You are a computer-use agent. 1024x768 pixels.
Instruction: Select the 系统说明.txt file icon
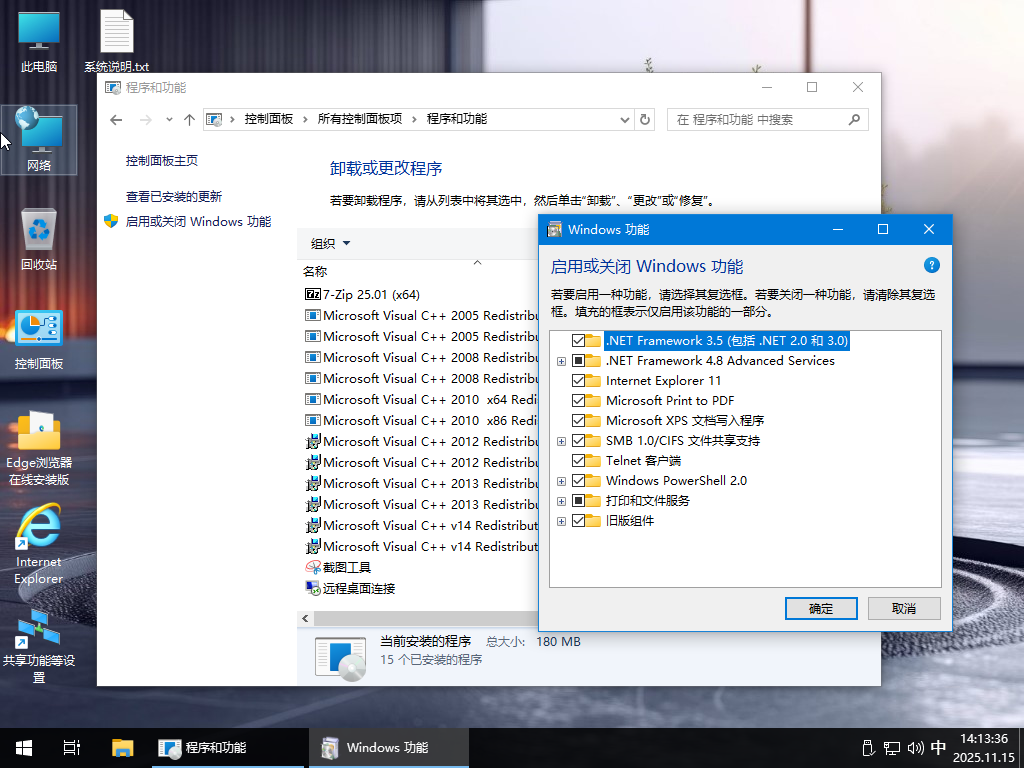pyautogui.click(x=116, y=31)
